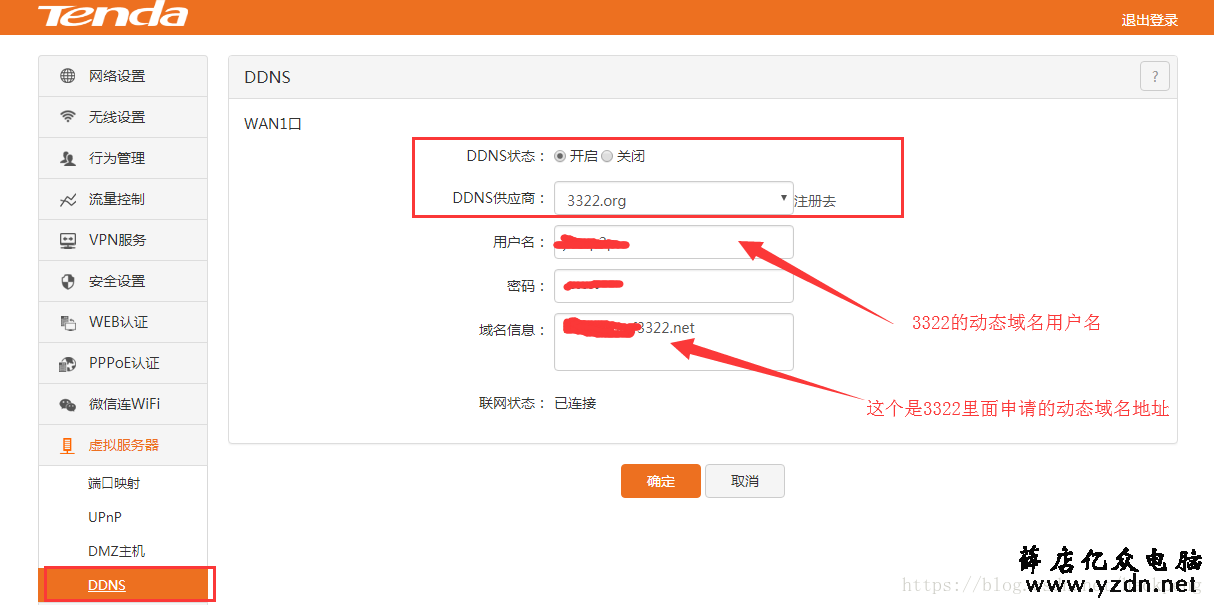1214x605 pixels.
Task: Click the WEB认证 sidebar icon
Action: 68,322
